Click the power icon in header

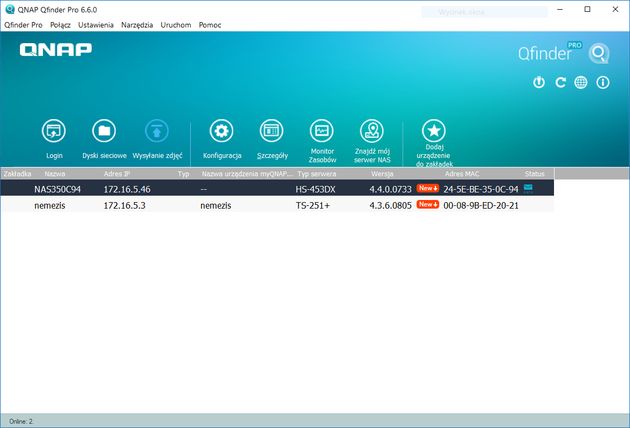click(x=539, y=82)
